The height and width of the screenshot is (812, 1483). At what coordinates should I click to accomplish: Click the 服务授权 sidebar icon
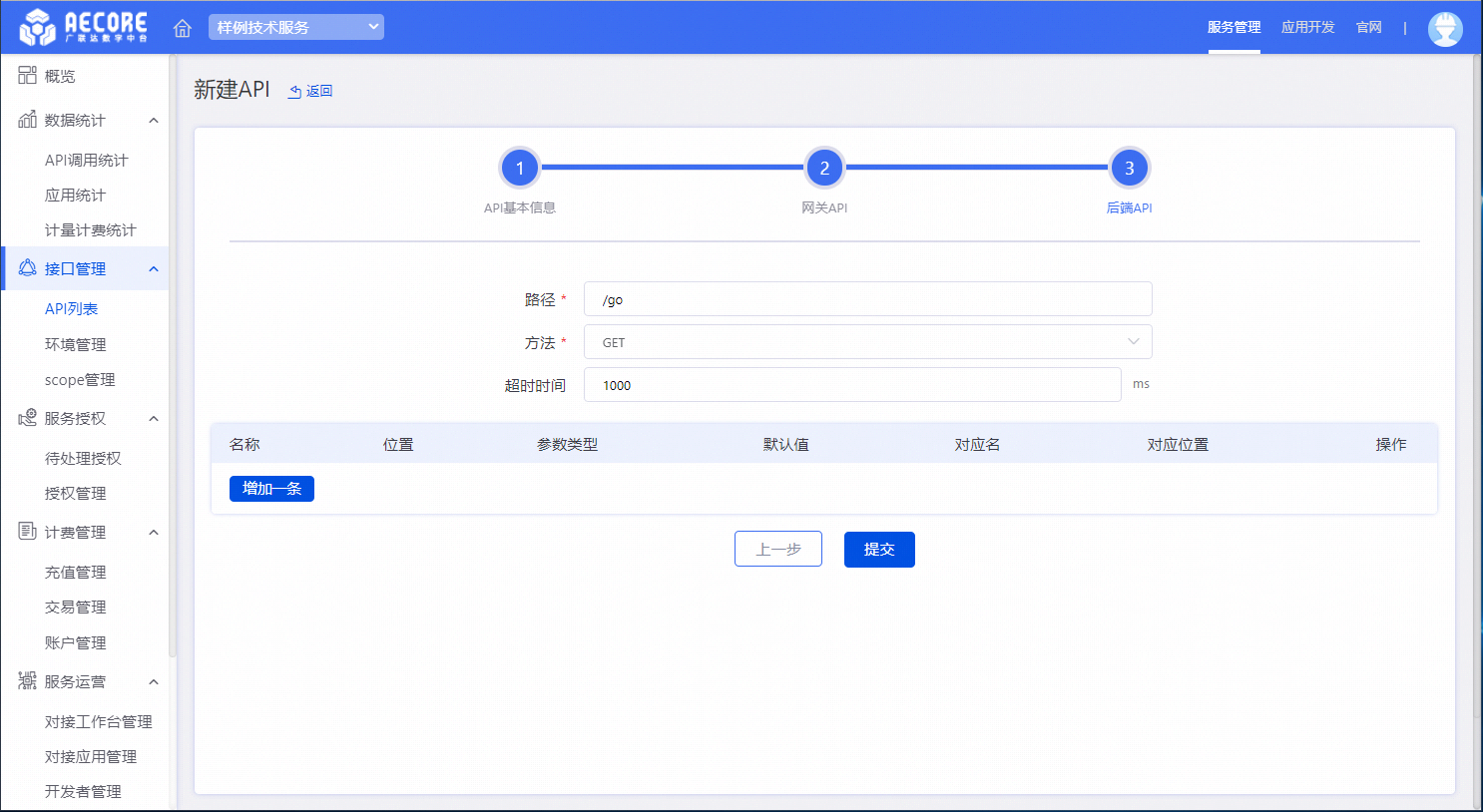pos(27,418)
